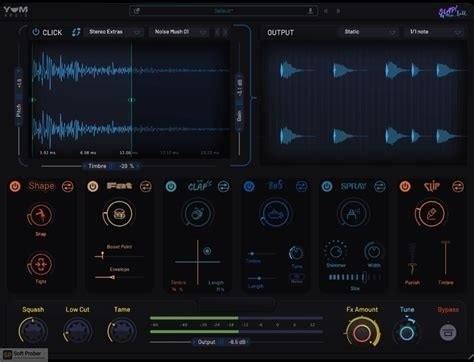This screenshot has height=362, width=474.
Task: Click the 808 Length slider handle
Action: tap(259, 278)
